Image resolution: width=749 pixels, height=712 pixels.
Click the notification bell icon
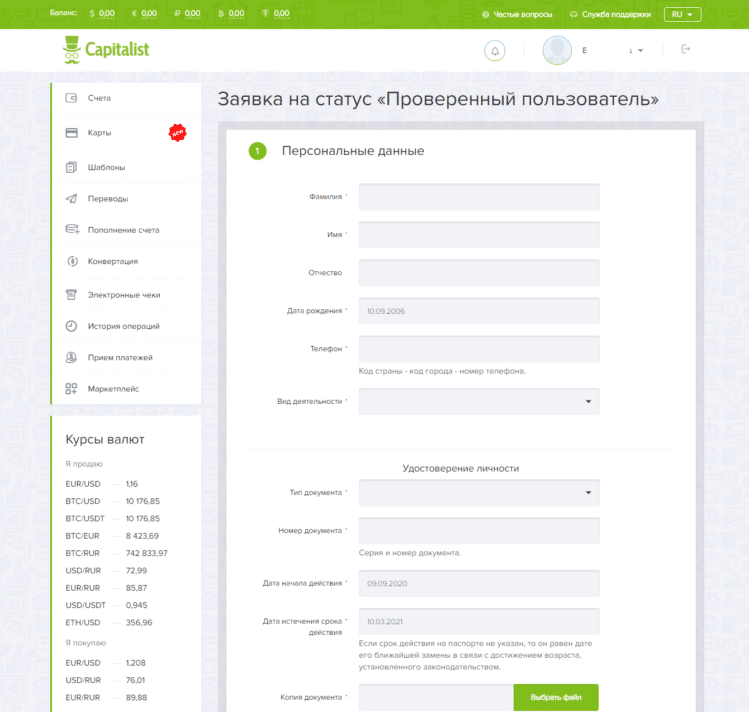pyautogui.click(x=494, y=50)
